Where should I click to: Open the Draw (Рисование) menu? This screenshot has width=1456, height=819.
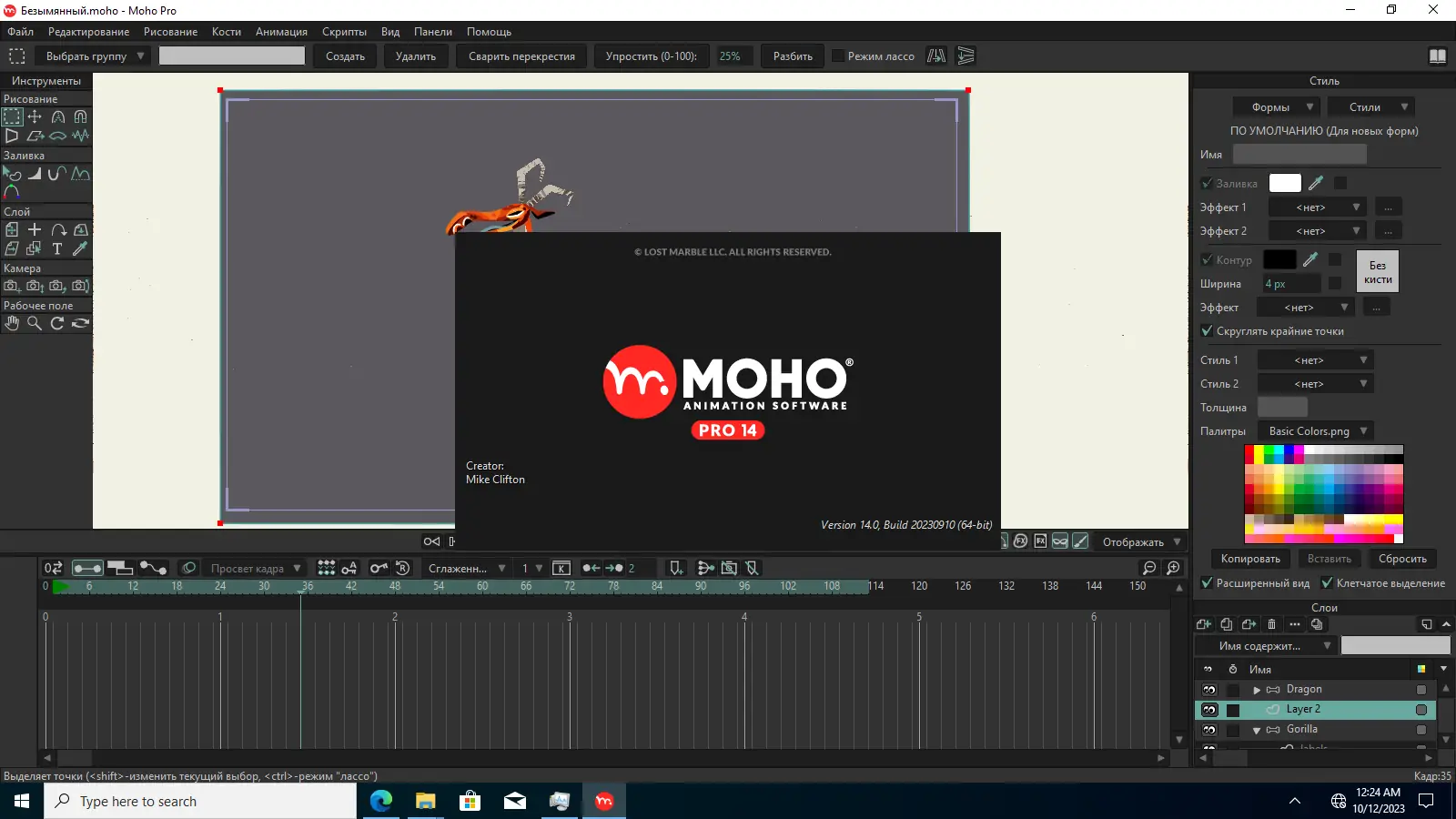[x=170, y=32]
